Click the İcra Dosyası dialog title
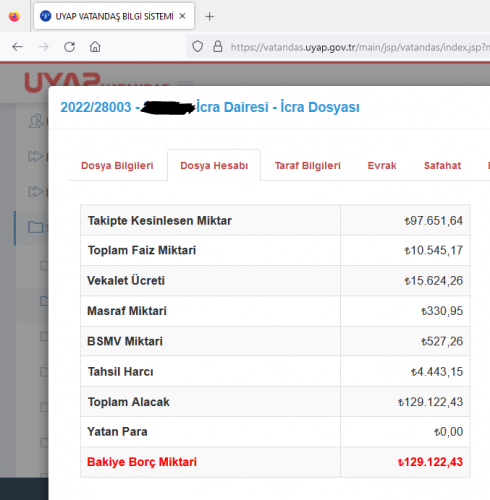Image resolution: width=490 pixels, height=500 pixels. click(x=210, y=107)
